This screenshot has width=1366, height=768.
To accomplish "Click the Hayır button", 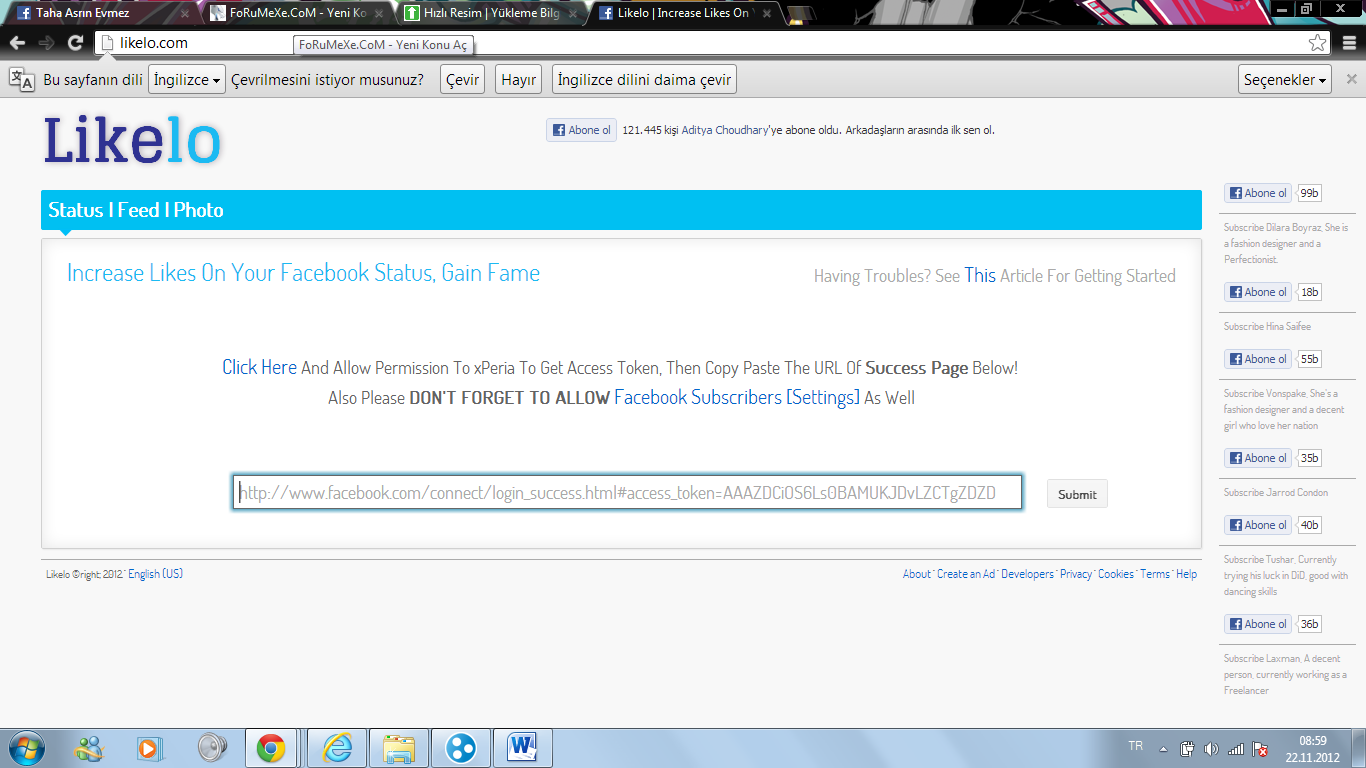I will (518, 80).
